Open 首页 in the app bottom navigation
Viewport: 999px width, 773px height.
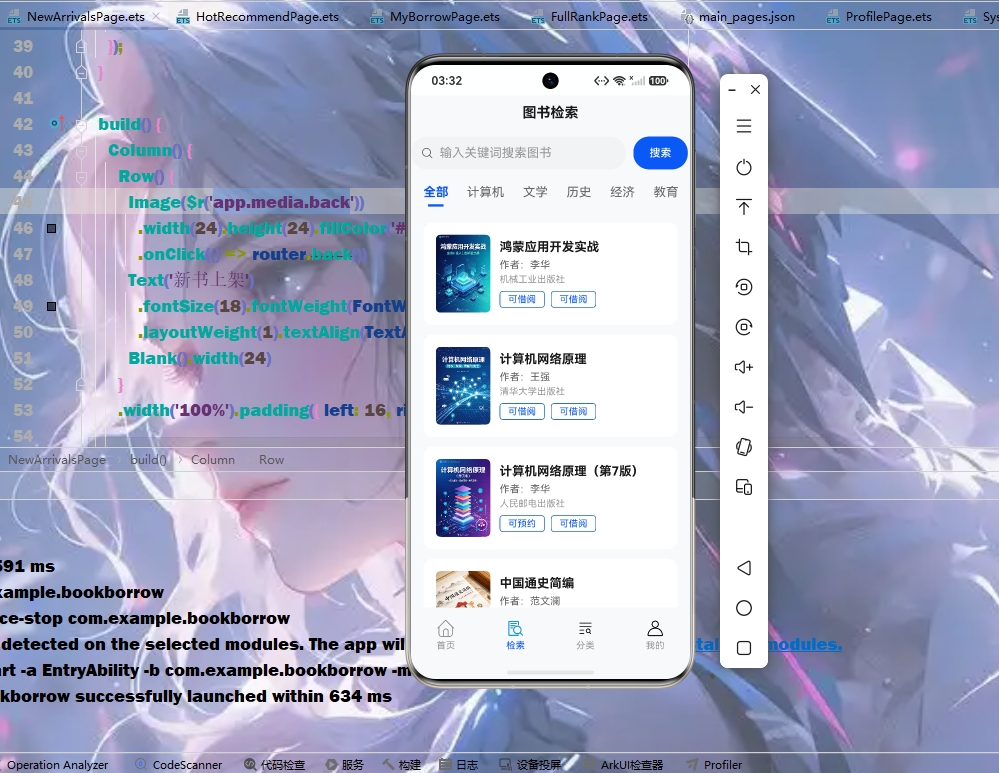(x=445, y=635)
